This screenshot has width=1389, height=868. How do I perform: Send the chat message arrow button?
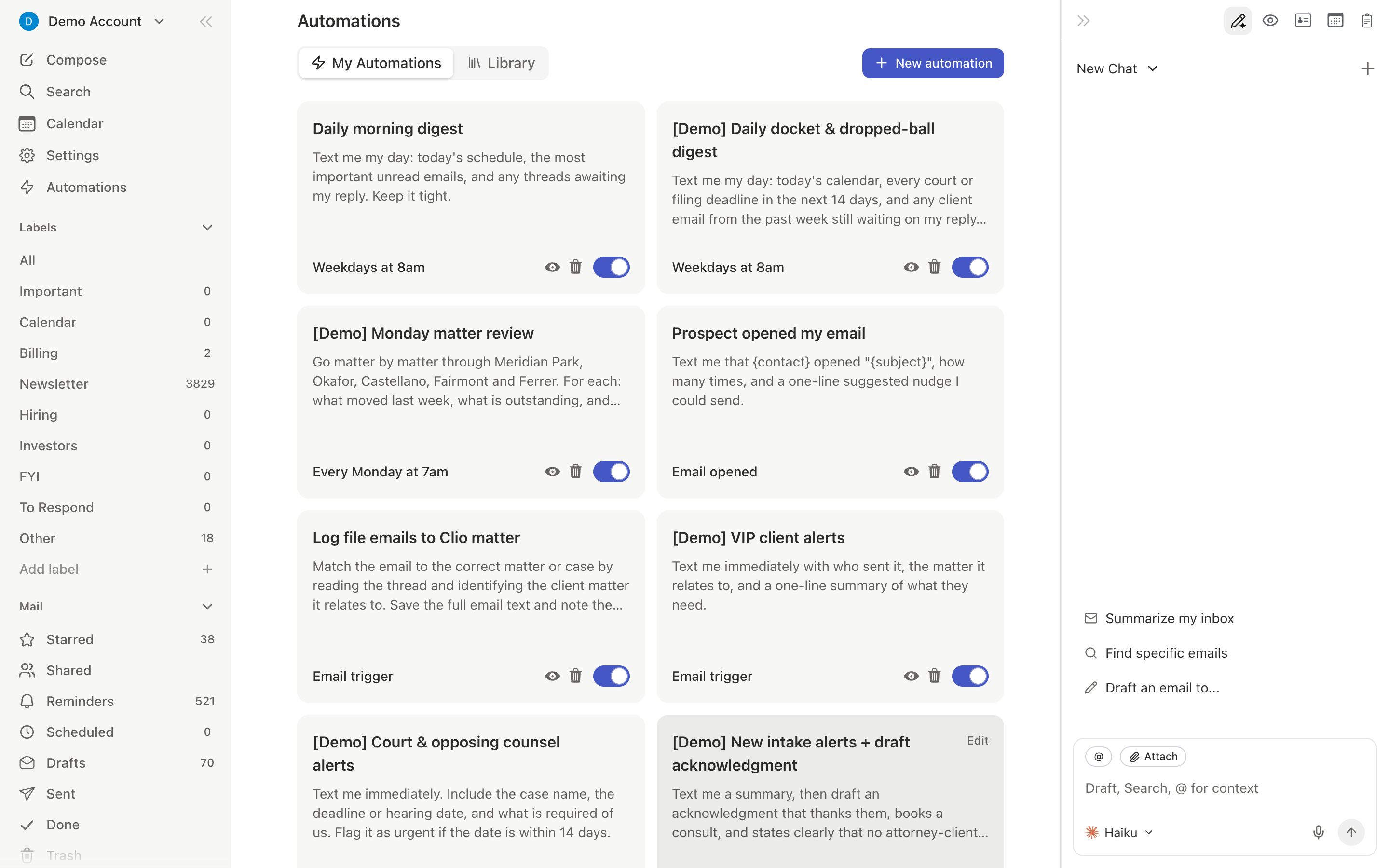click(1351, 832)
